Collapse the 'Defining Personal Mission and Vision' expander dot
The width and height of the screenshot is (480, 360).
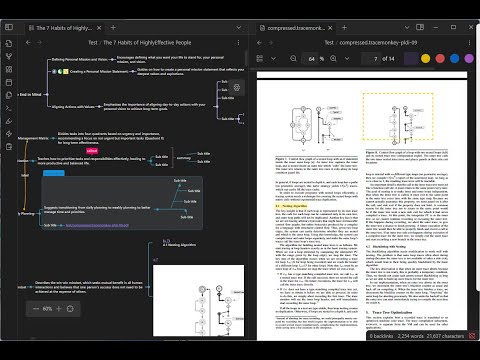[x=112, y=59]
